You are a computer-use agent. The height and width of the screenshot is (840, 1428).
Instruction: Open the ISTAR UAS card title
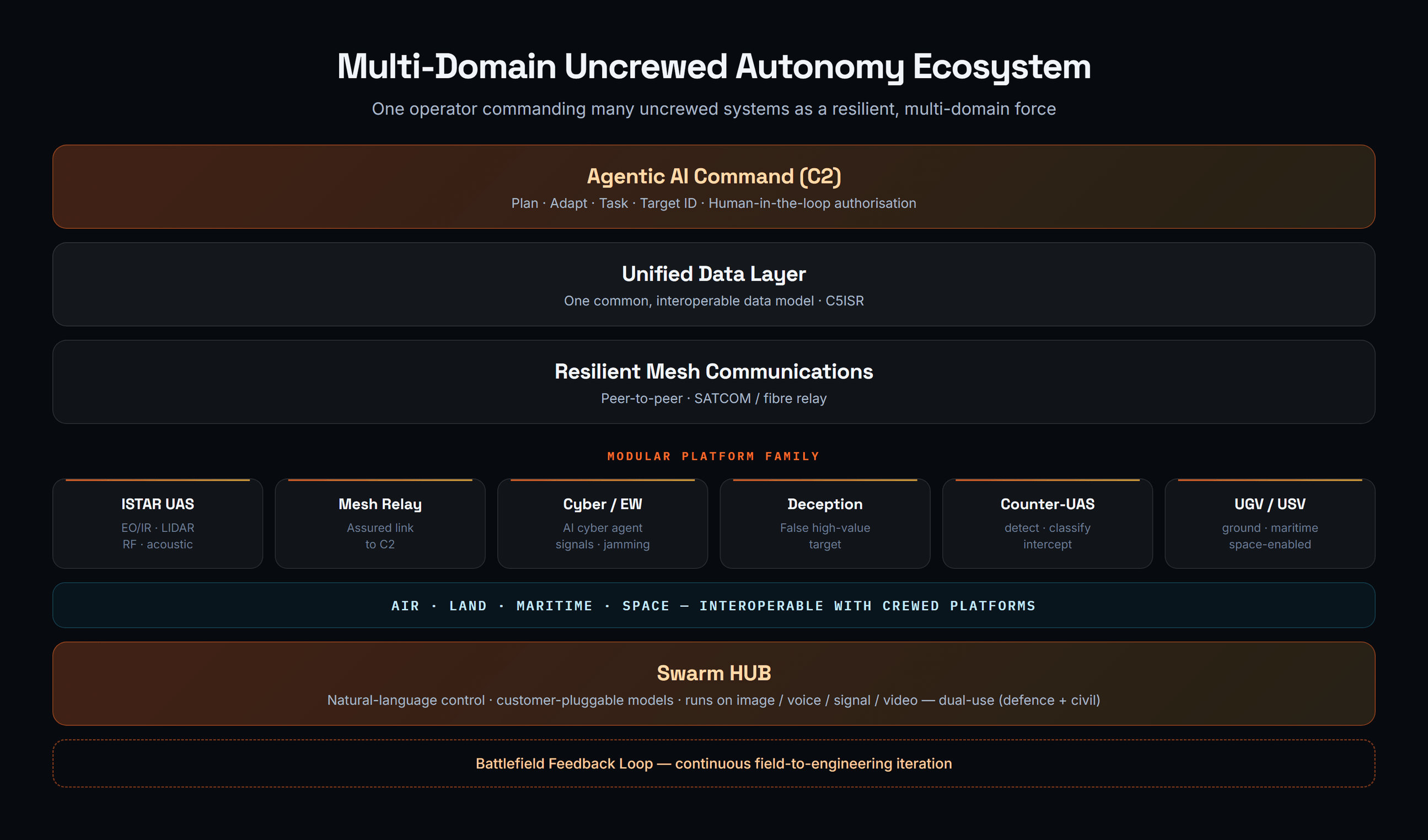(158, 504)
